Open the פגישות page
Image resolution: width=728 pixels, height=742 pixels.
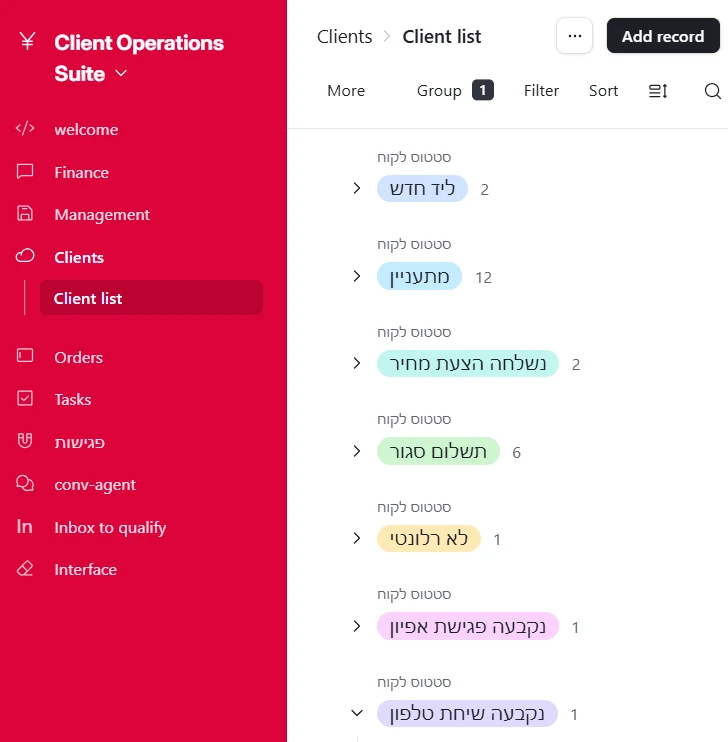coord(80,443)
